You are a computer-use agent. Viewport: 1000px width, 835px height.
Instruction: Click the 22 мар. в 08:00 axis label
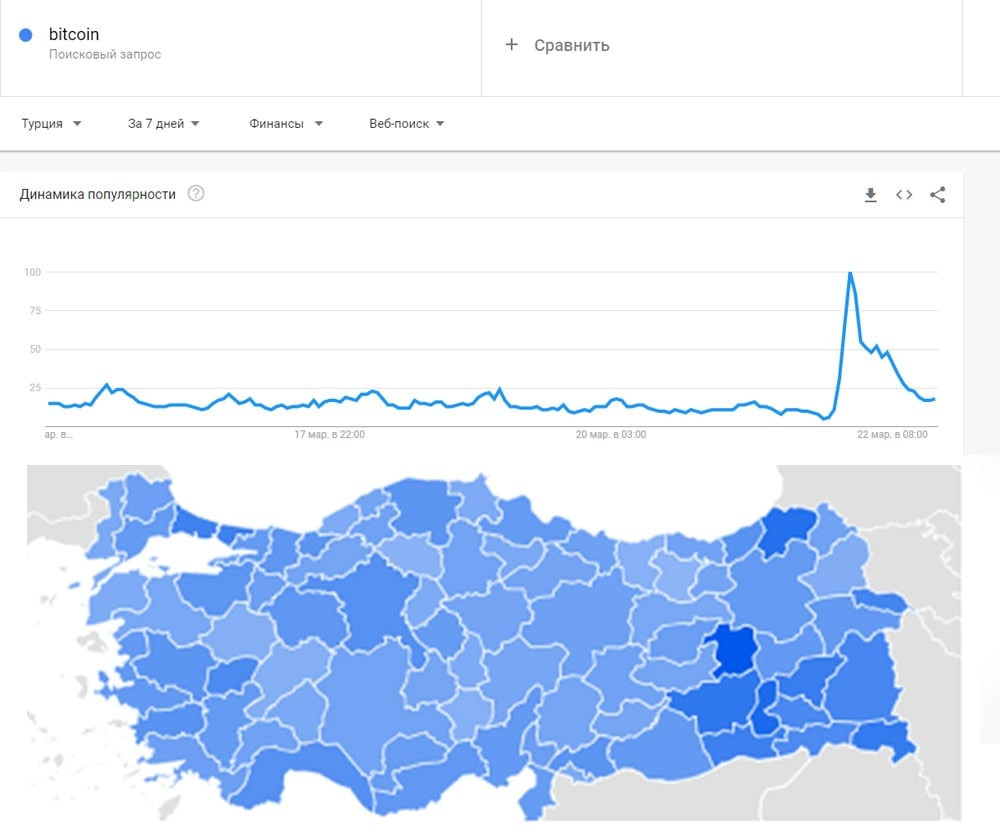(892, 434)
